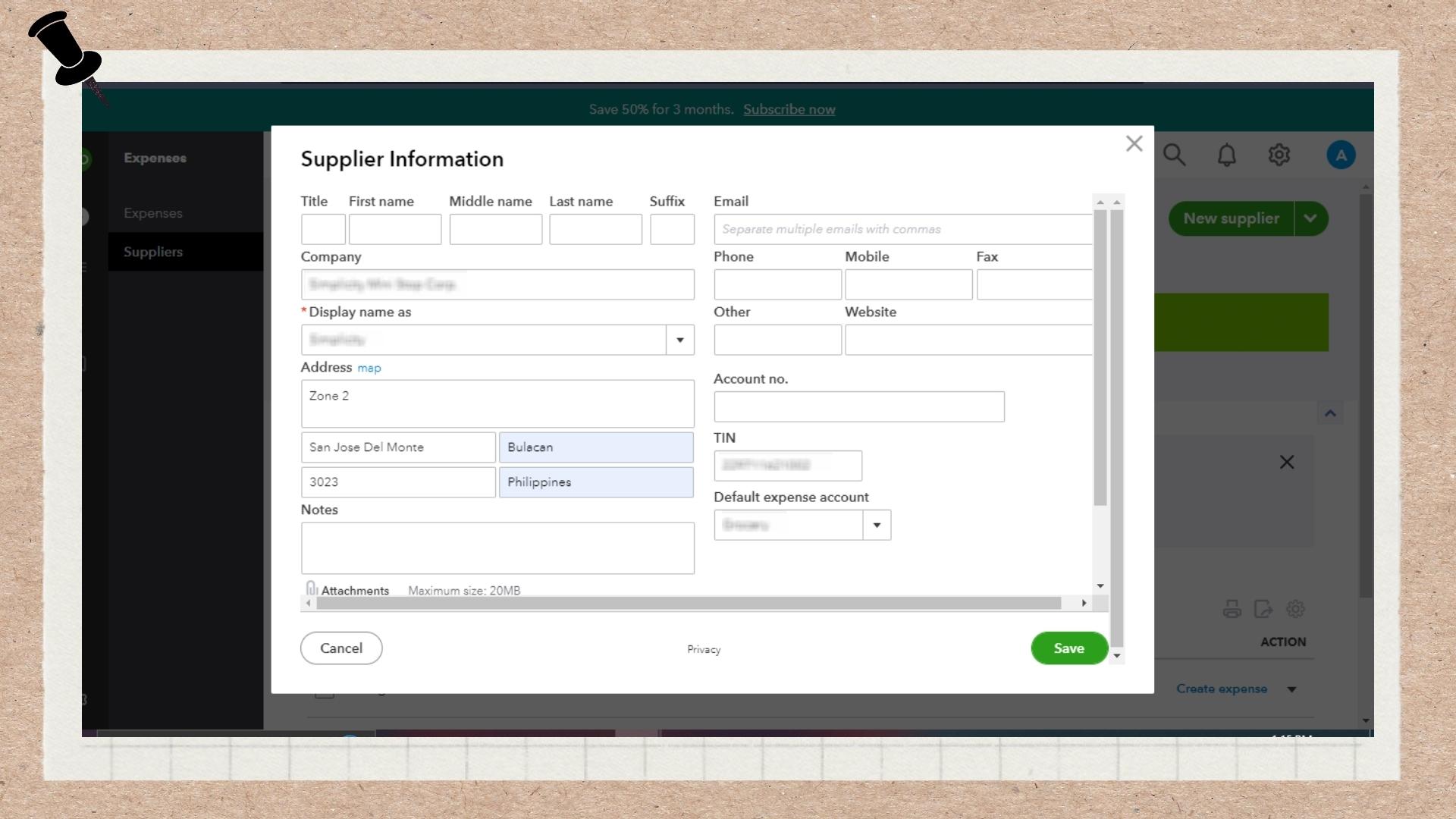Click the export icon above Action column

click(1263, 609)
